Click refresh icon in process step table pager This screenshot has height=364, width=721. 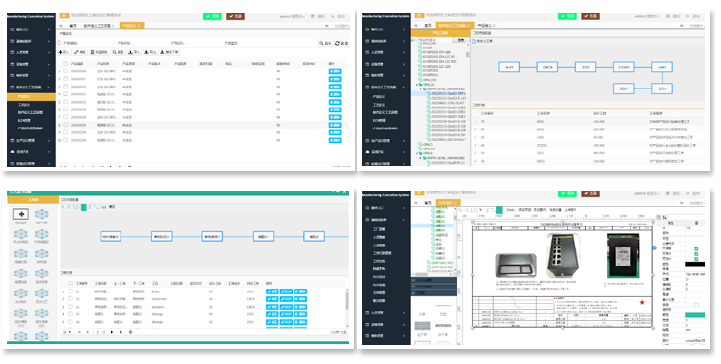[131, 332]
